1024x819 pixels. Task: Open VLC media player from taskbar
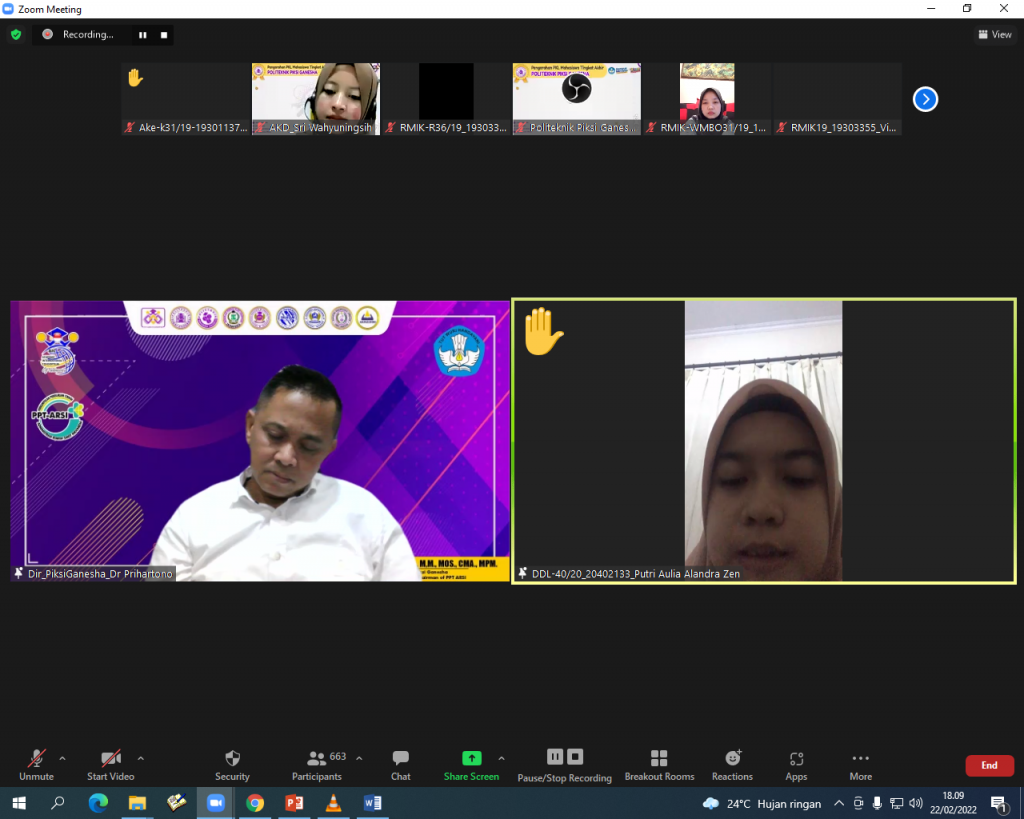[333, 803]
